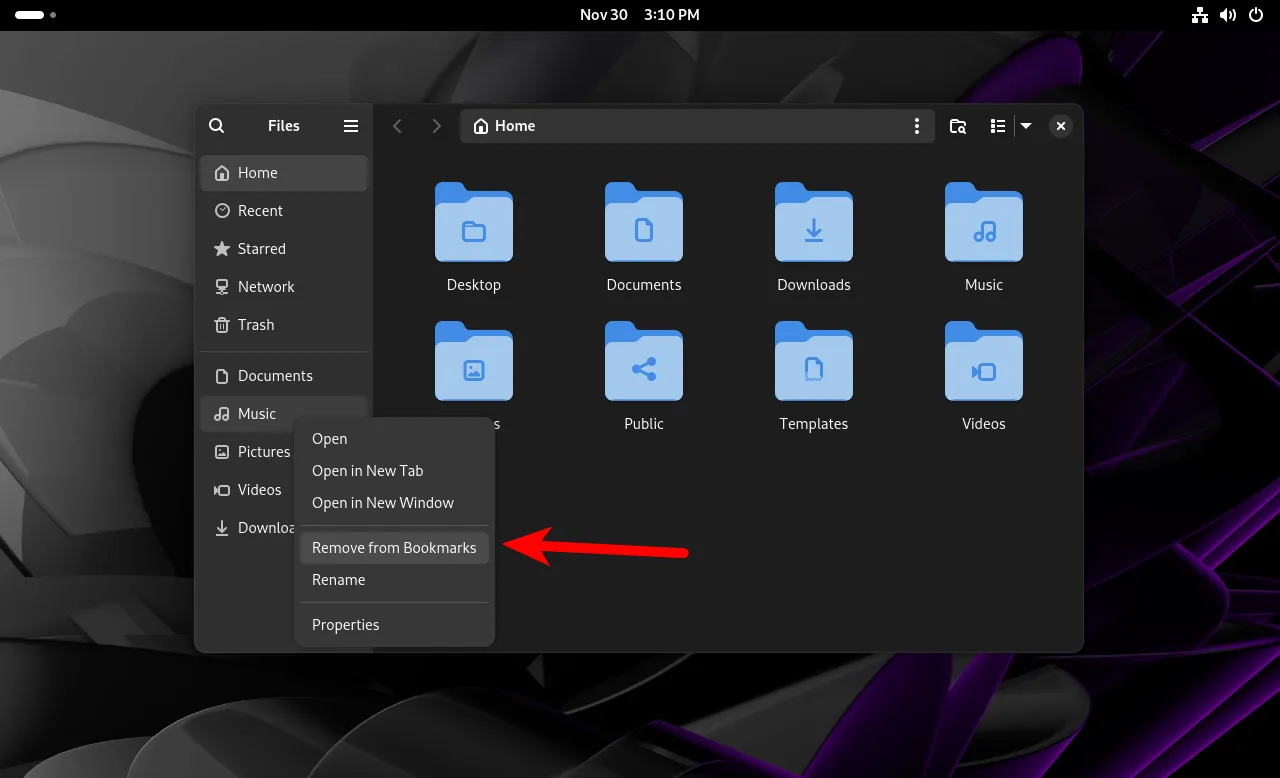Open the Downloads folder icon
The width and height of the screenshot is (1280, 778).
(813, 223)
